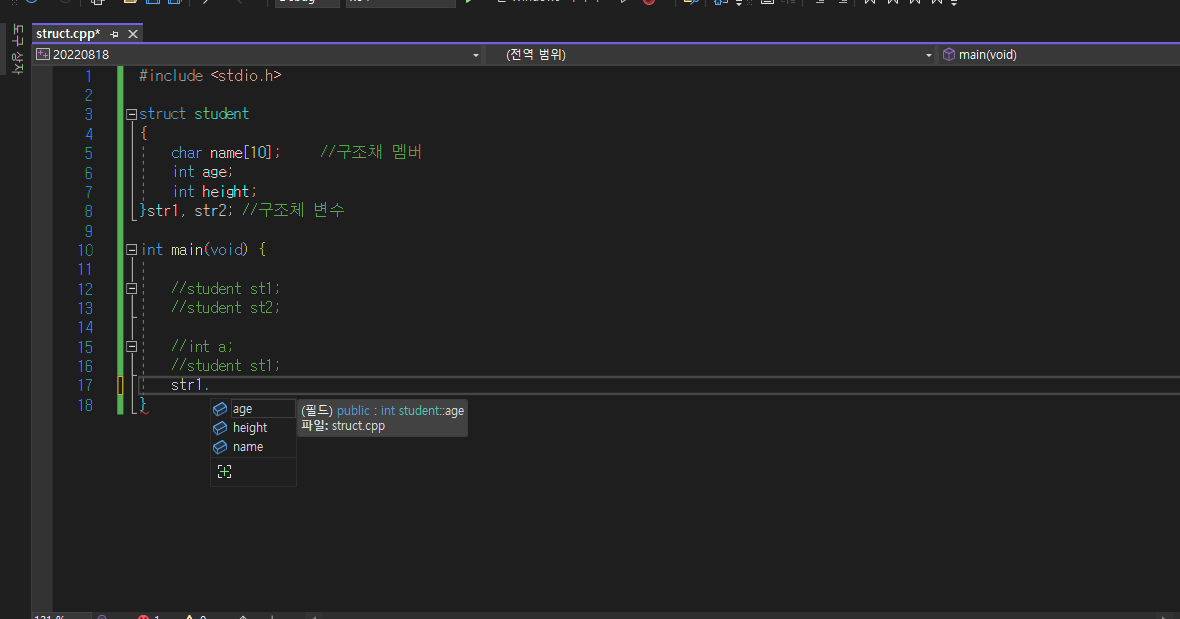The image size is (1180, 619).
Task: Click the word student on line 3
Action: (x=221, y=114)
